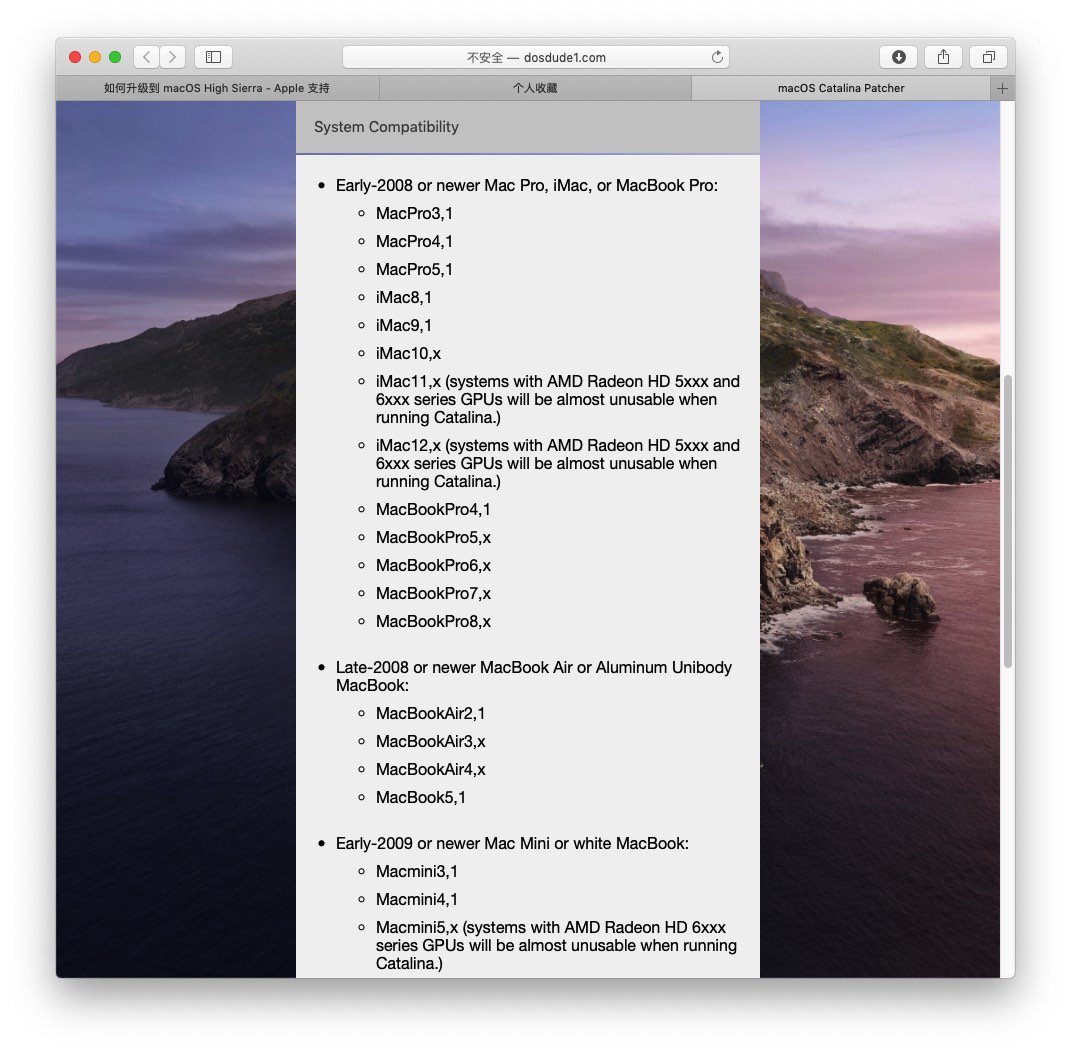Go back to the previous page

tap(147, 57)
